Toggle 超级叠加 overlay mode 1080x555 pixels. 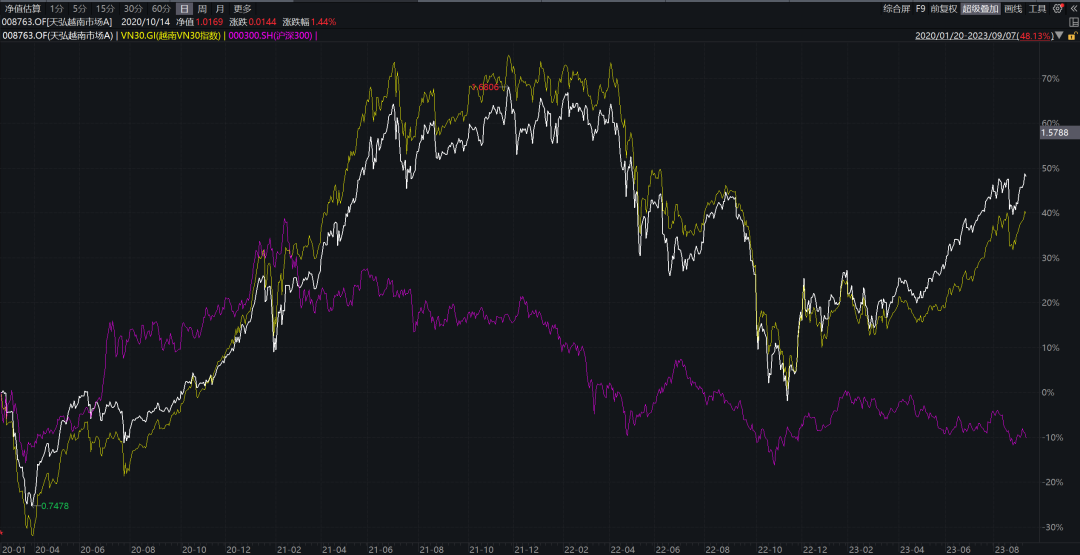point(980,9)
